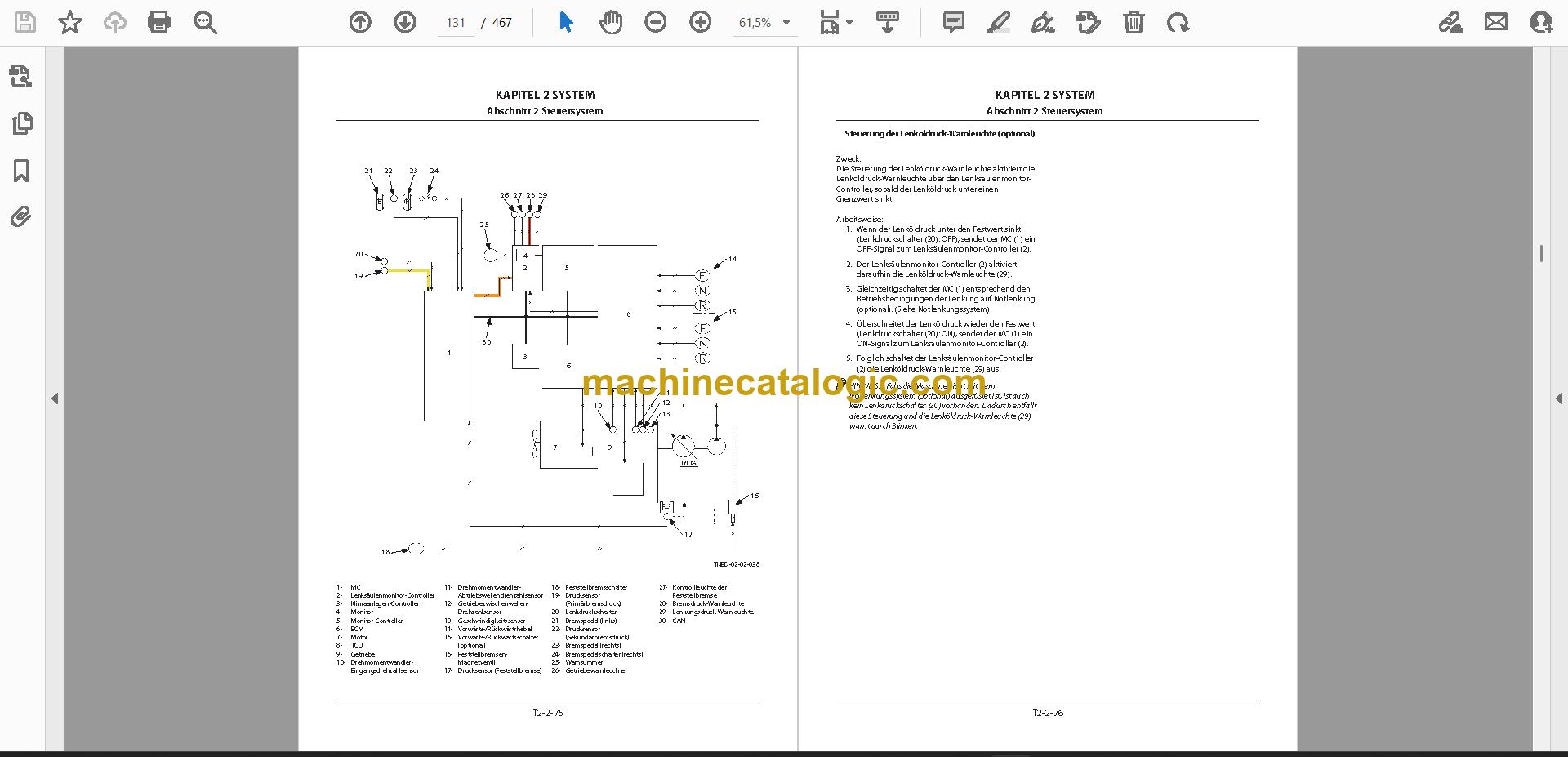
Task: Open the page thumbnails panel
Action: [x=21, y=123]
